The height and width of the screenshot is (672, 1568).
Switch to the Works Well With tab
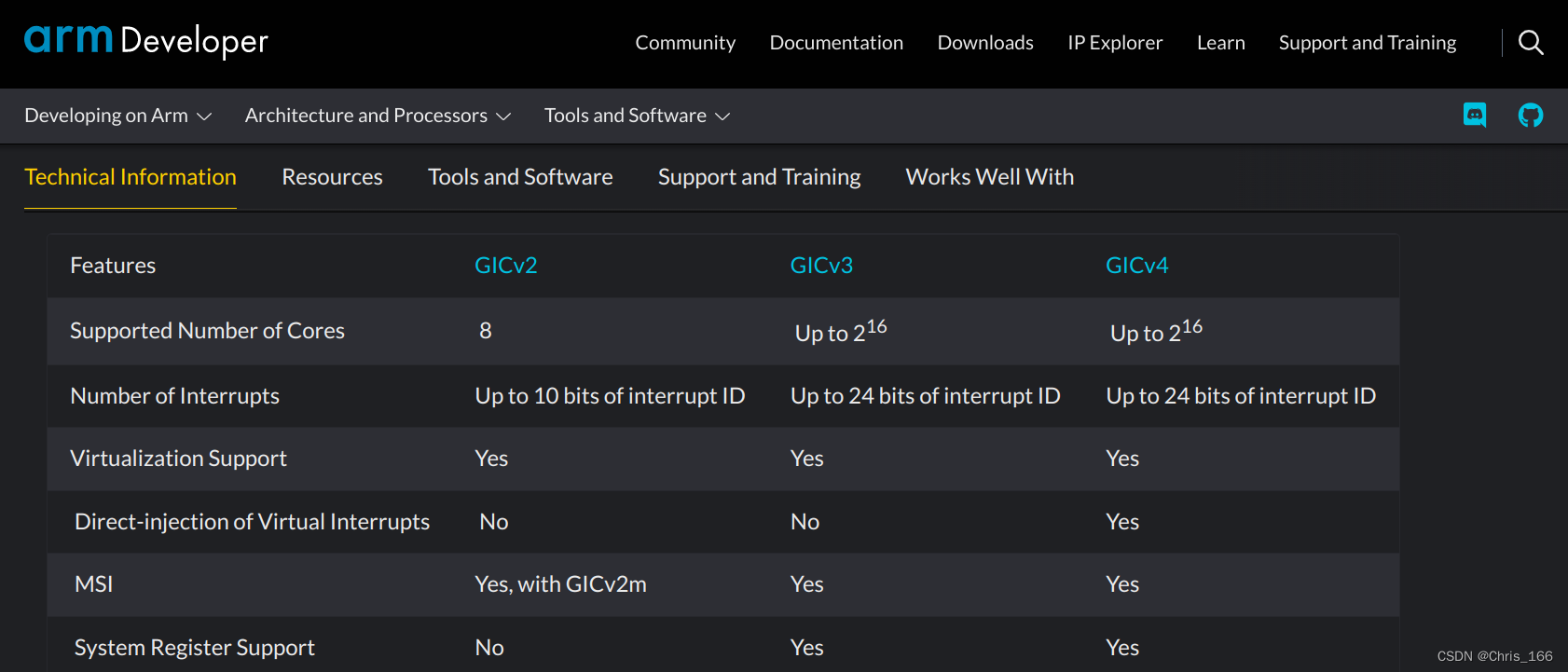click(x=990, y=177)
